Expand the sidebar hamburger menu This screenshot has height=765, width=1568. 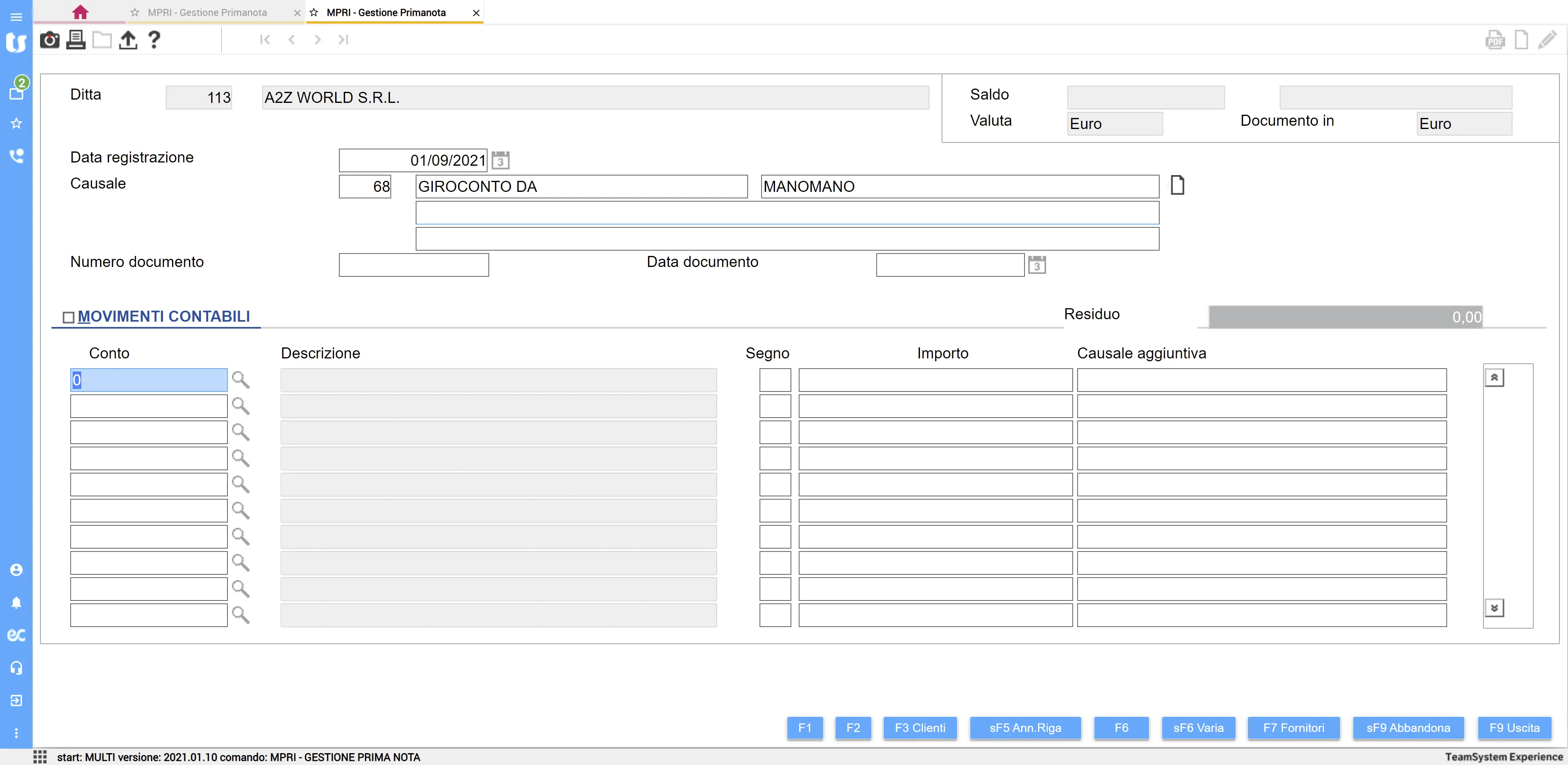coord(16,17)
